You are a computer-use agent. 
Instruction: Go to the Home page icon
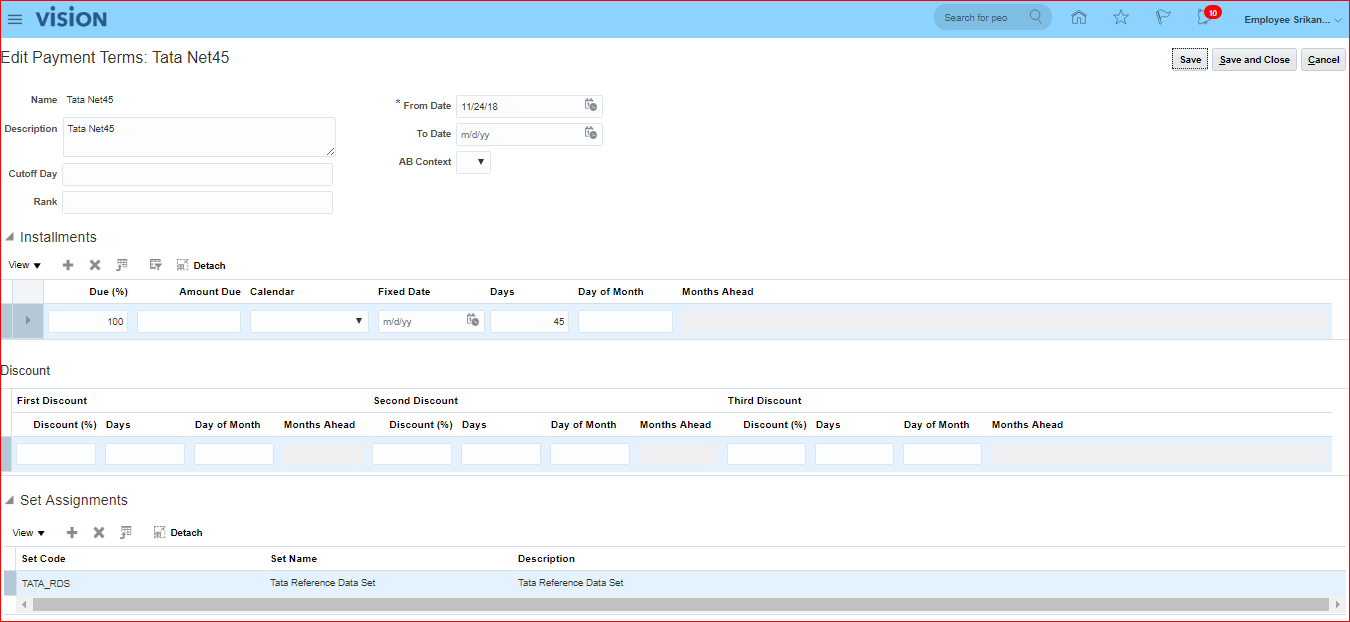[1078, 18]
